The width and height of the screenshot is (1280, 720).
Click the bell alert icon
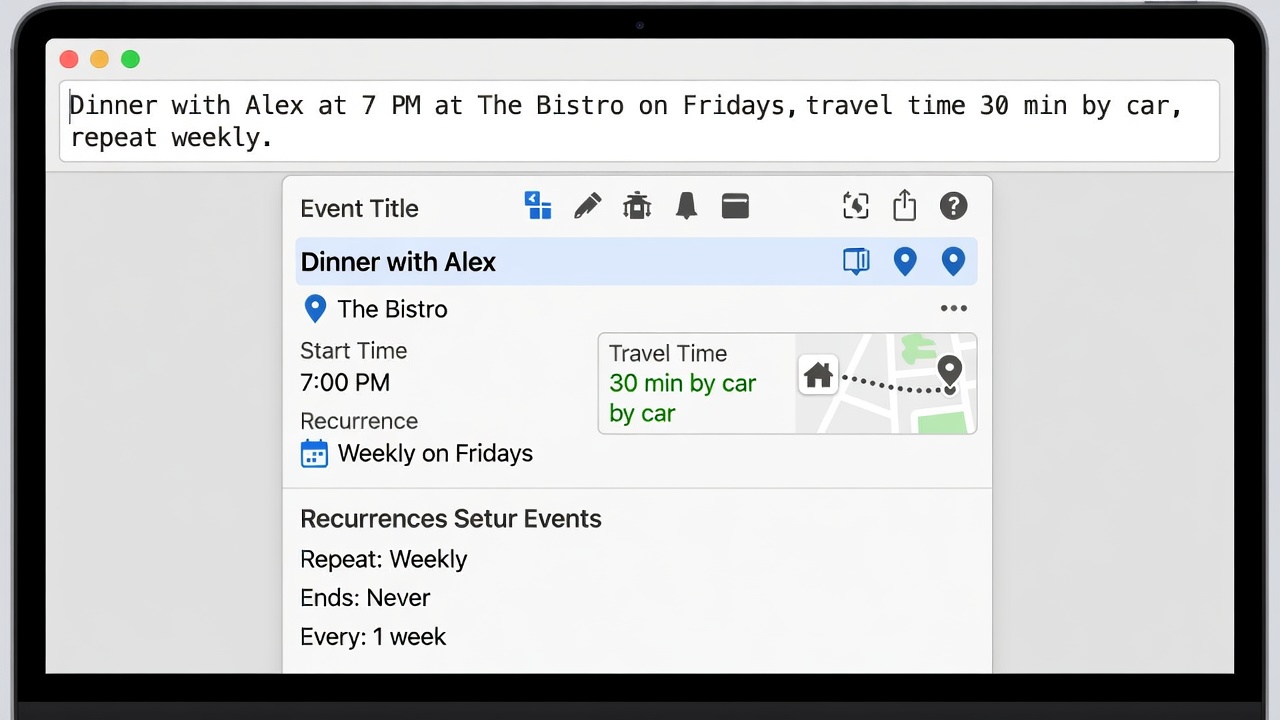(686, 206)
